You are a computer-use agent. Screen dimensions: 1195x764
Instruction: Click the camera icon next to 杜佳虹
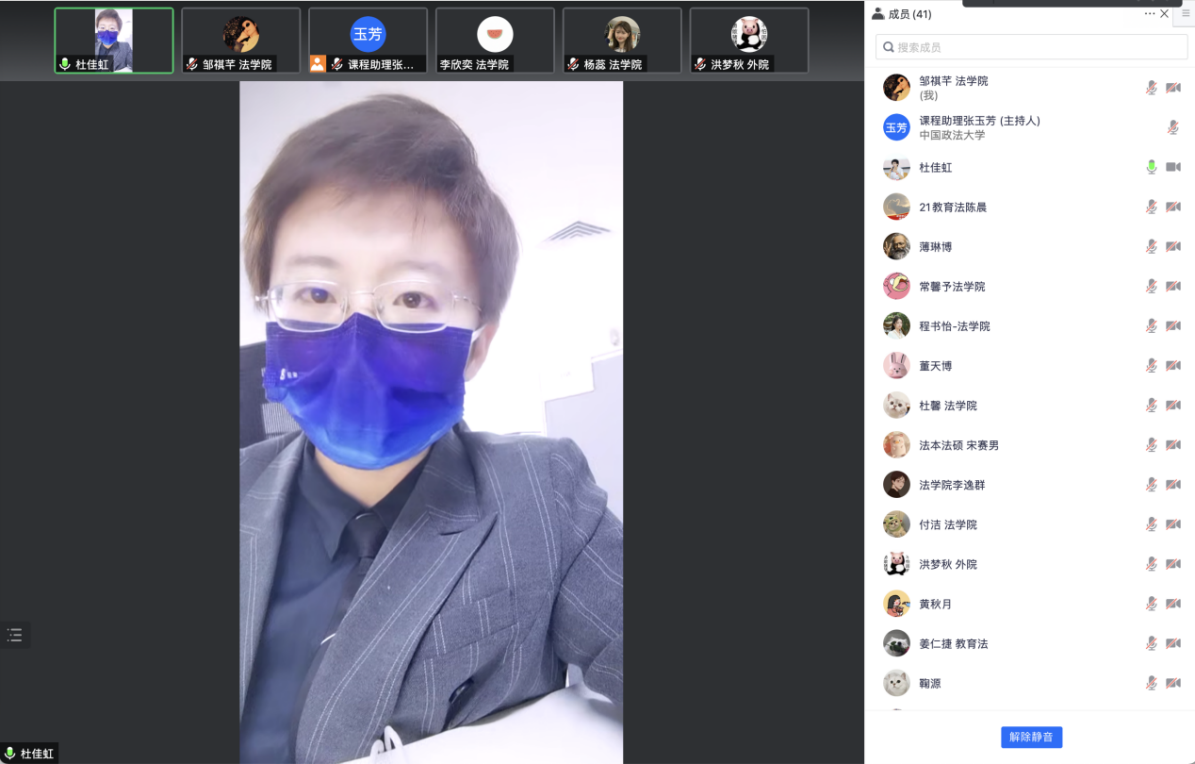[1173, 167]
